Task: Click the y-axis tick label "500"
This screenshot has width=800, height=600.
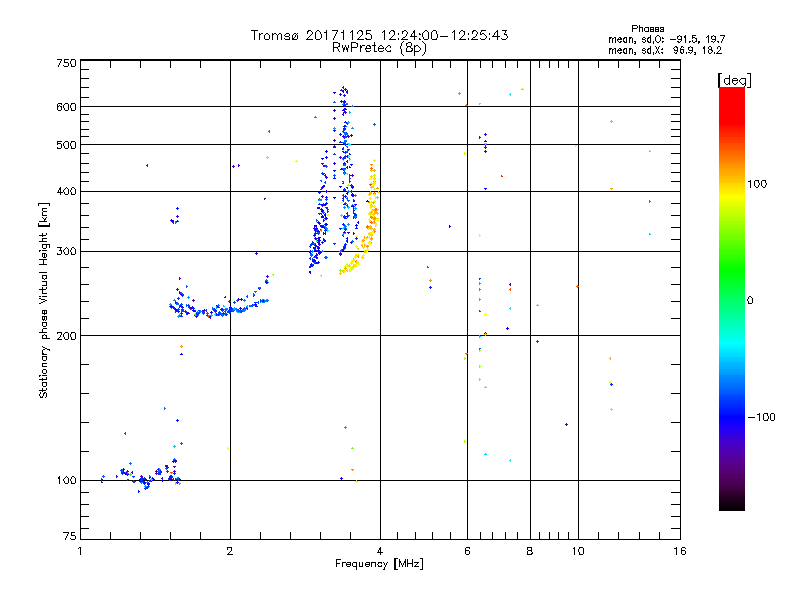Action: (x=67, y=145)
